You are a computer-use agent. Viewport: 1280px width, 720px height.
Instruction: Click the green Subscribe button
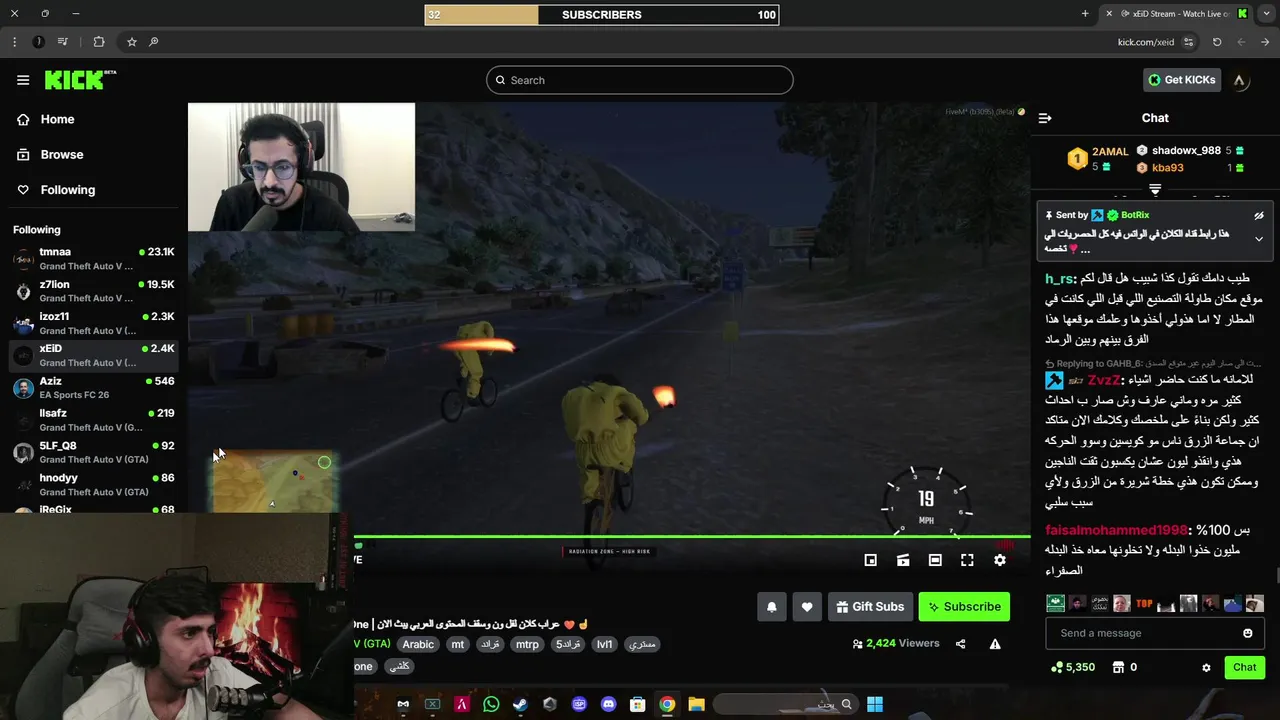click(964, 607)
